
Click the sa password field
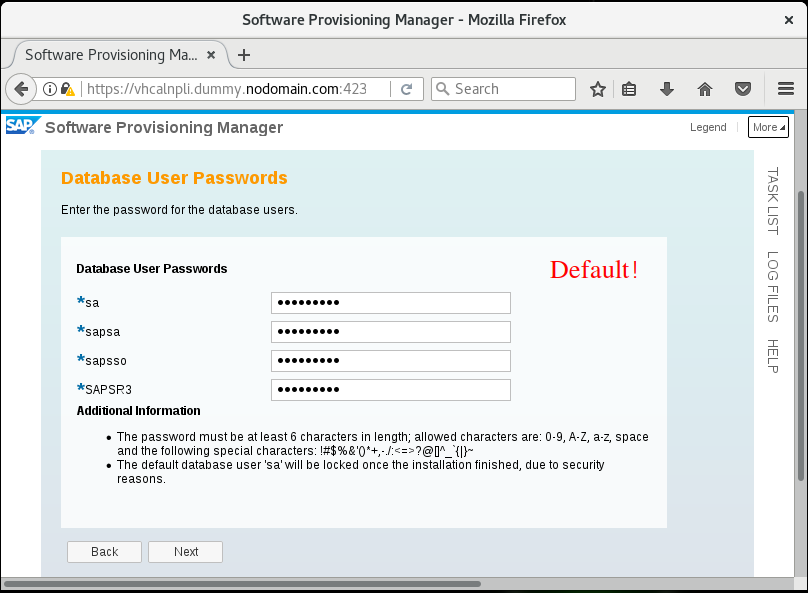(391, 303)
